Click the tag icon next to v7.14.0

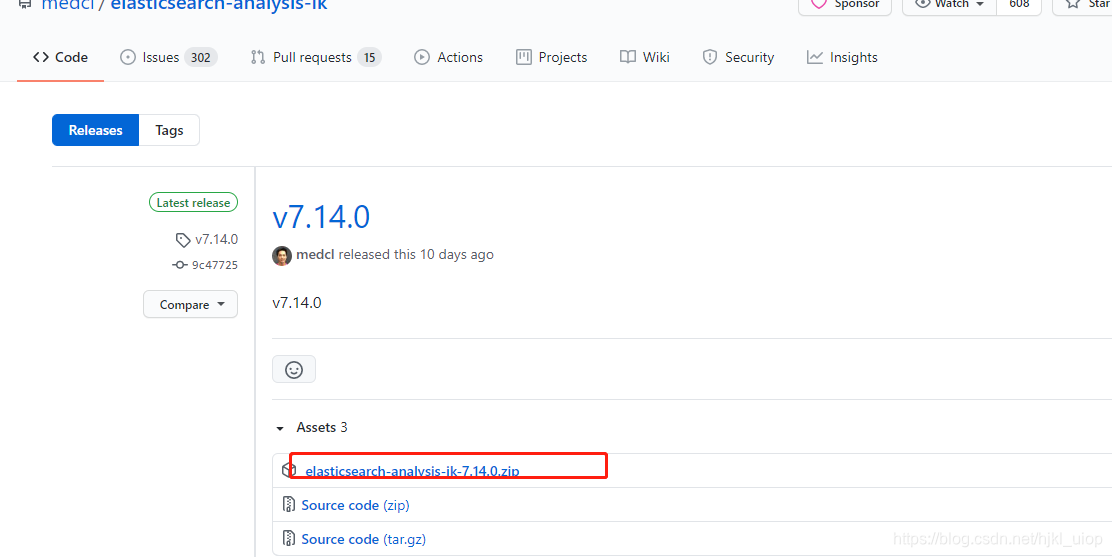183,240
